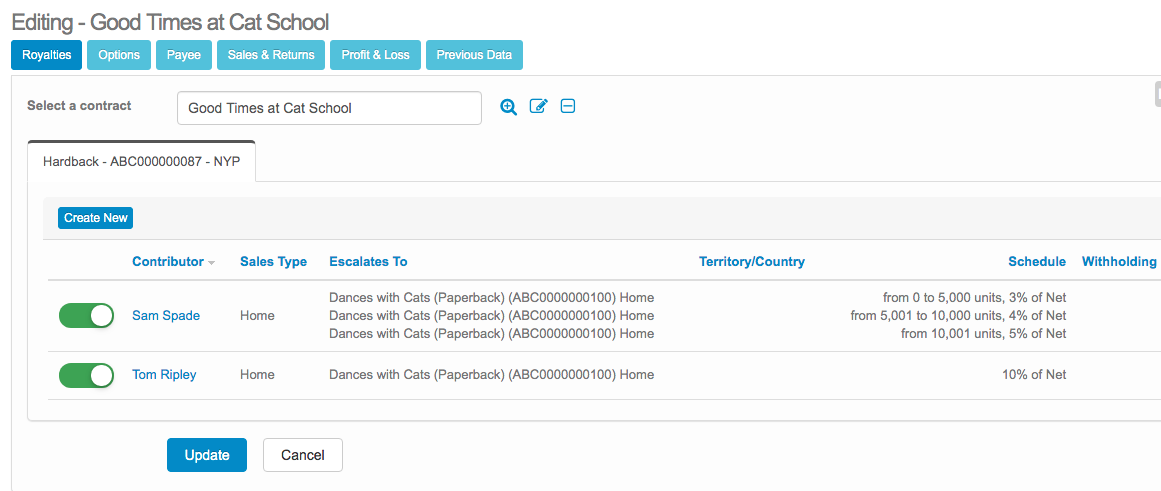Click the minus square icon beside contract field
This screenshot has height=491, width=1161.
(568, 107)
